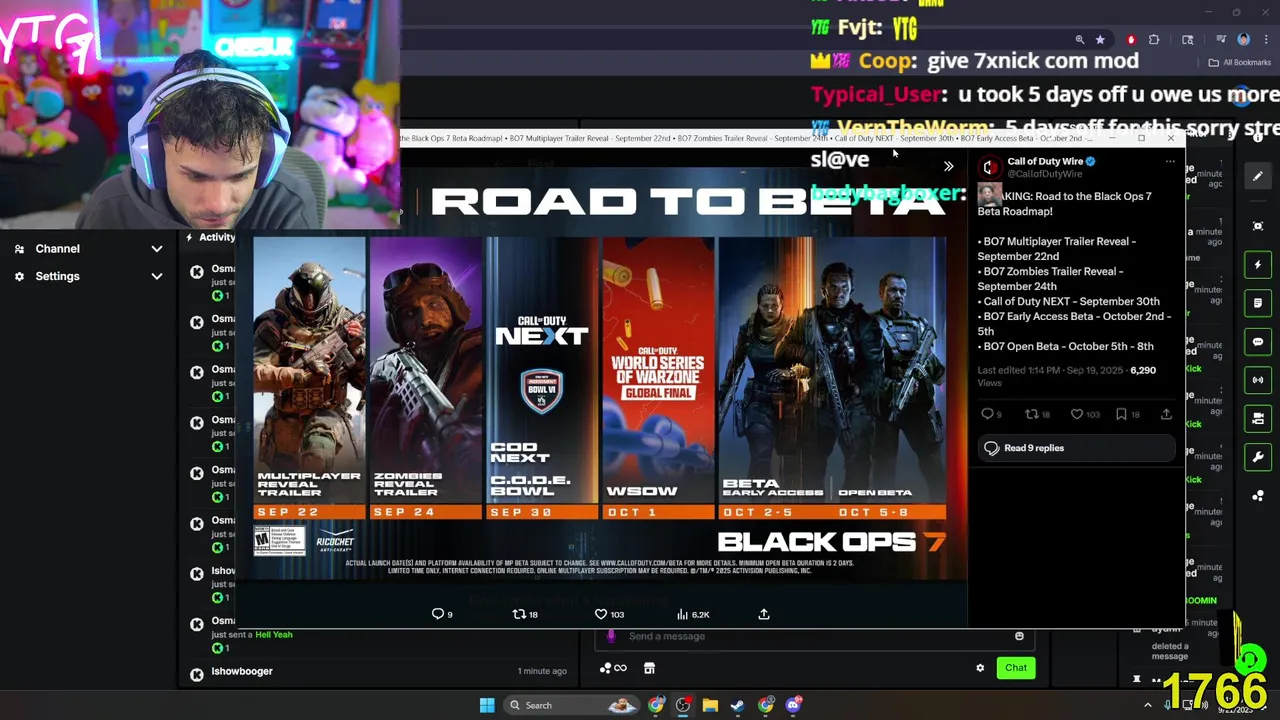Viewport: 1280px width, 720px height.
Task: Click Chrome zoom magnifier icon in address bar
Action: [x=1080, y=40]
